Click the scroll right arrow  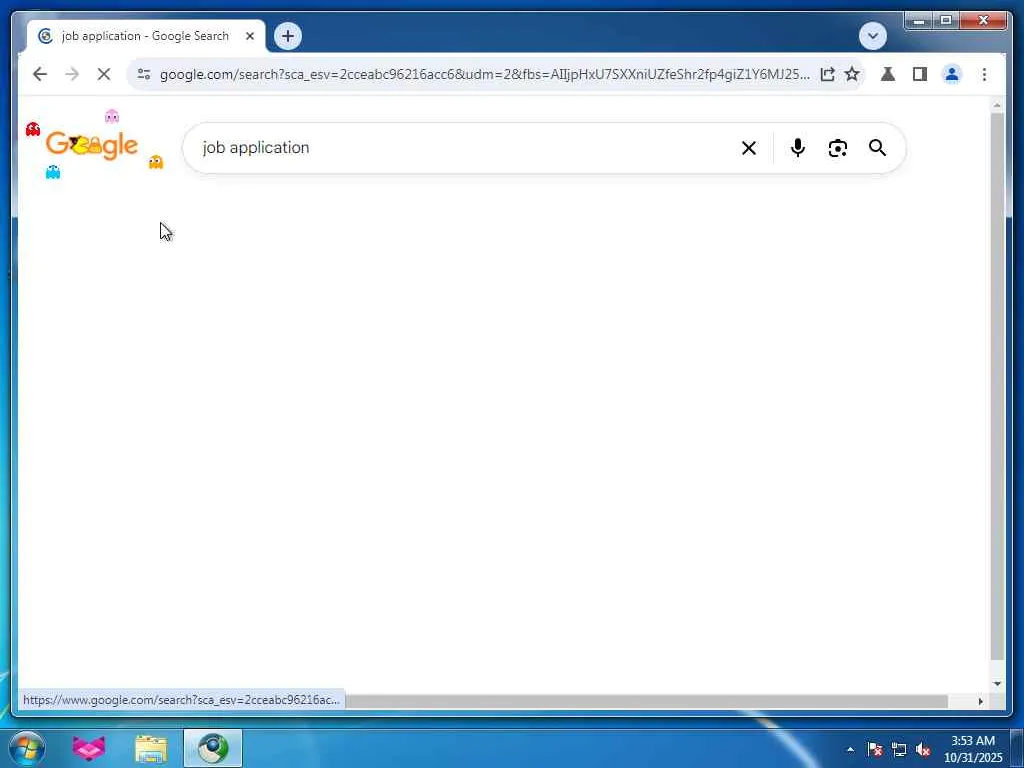click(980, 701)
